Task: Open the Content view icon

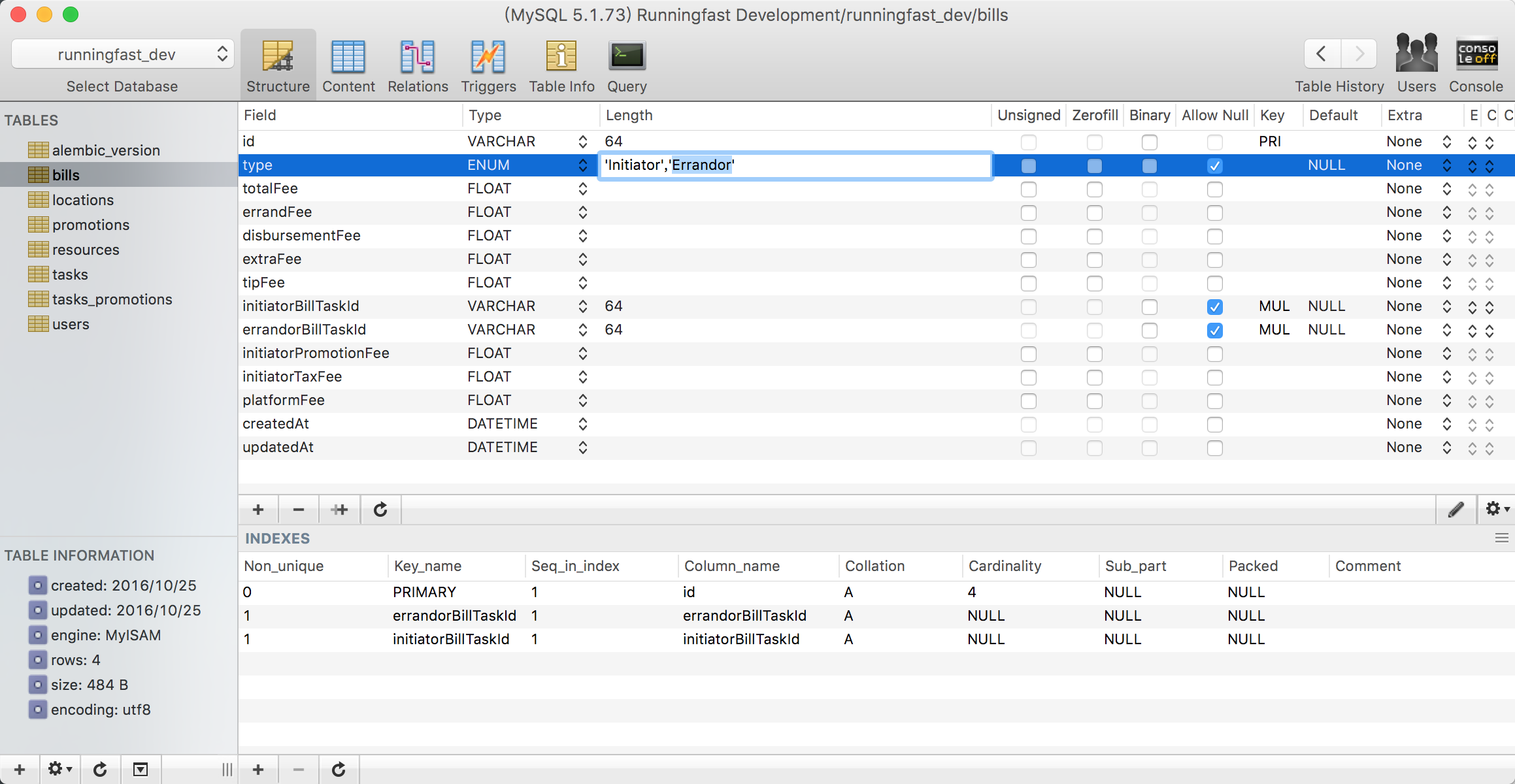Action: [x=348, y=57]
